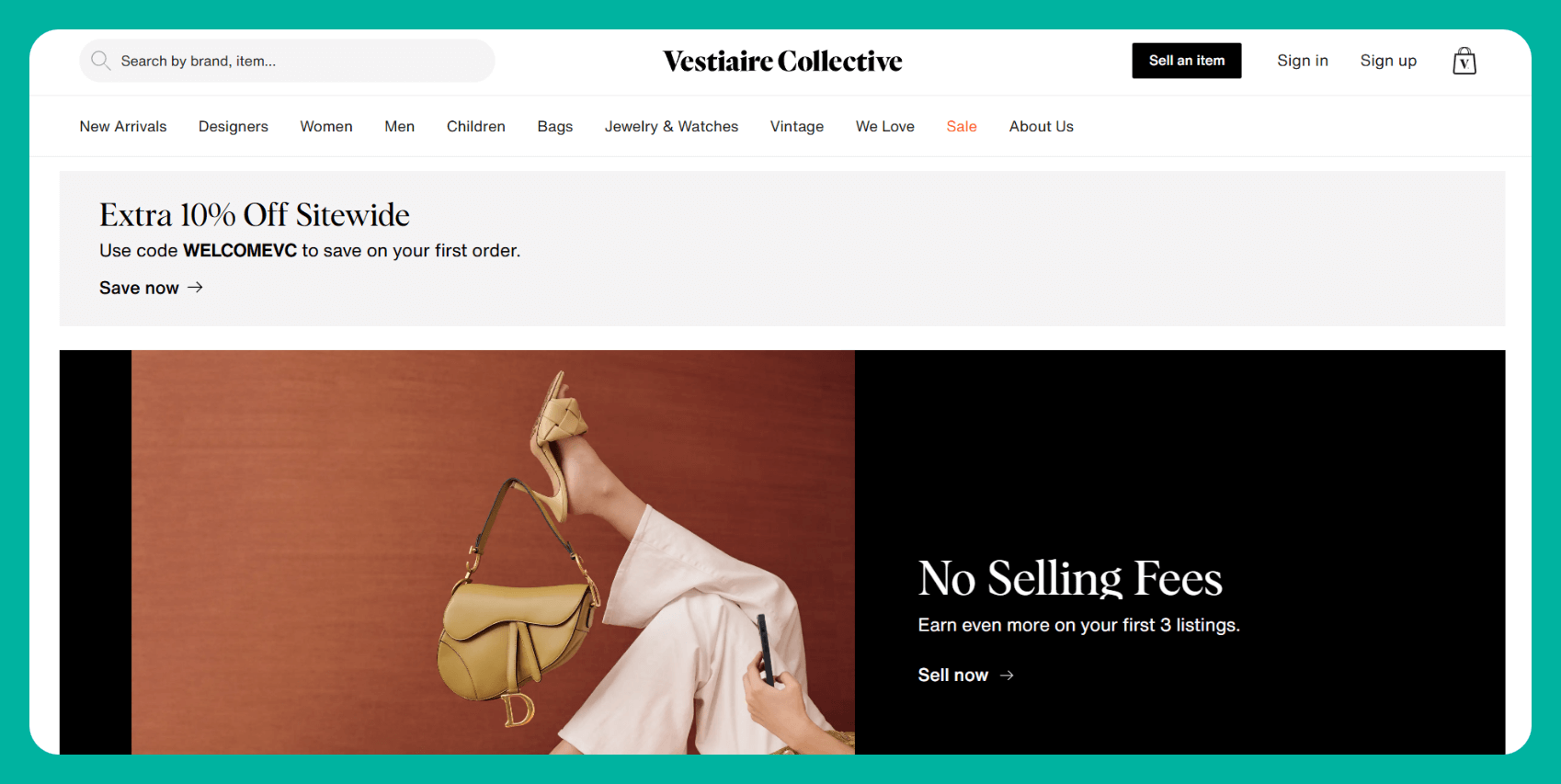Click the Vestiaire Collective logo
The height and width of the screenshot is (784, 1561).
click(x=782, y=61)
